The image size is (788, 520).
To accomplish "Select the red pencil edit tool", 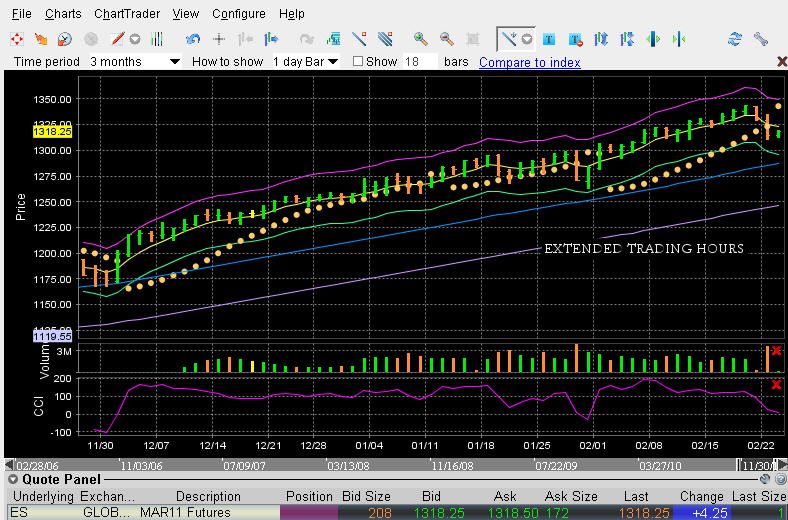I will 117,39.
